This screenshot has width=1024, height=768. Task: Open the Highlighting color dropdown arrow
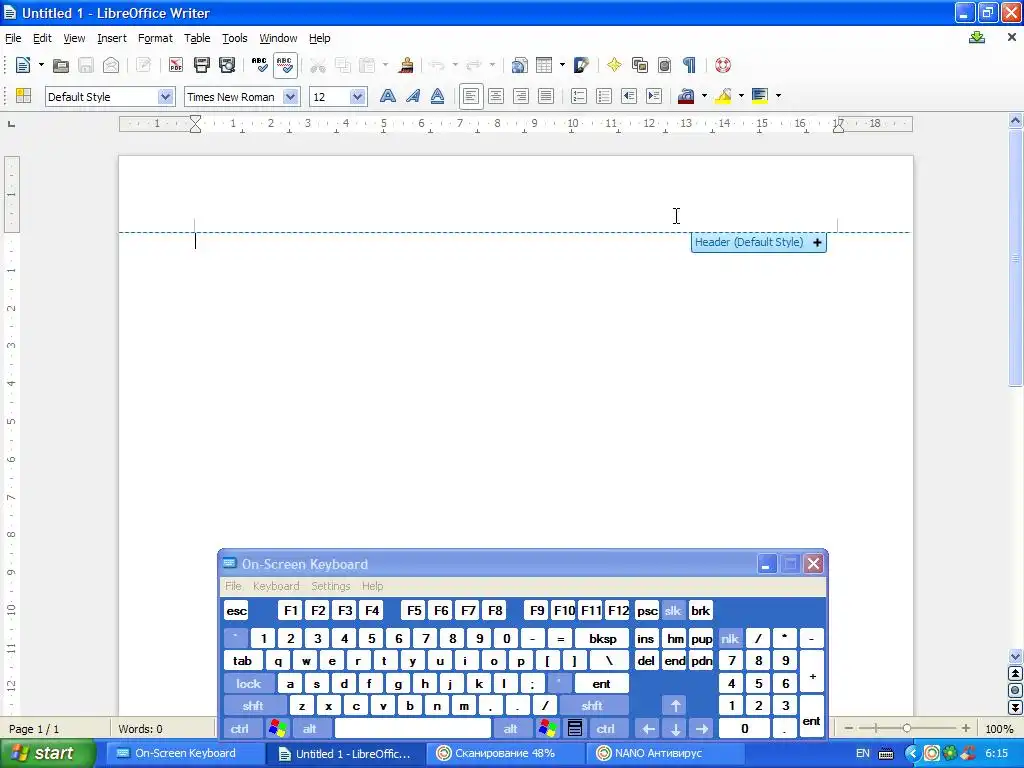[741, 97]
